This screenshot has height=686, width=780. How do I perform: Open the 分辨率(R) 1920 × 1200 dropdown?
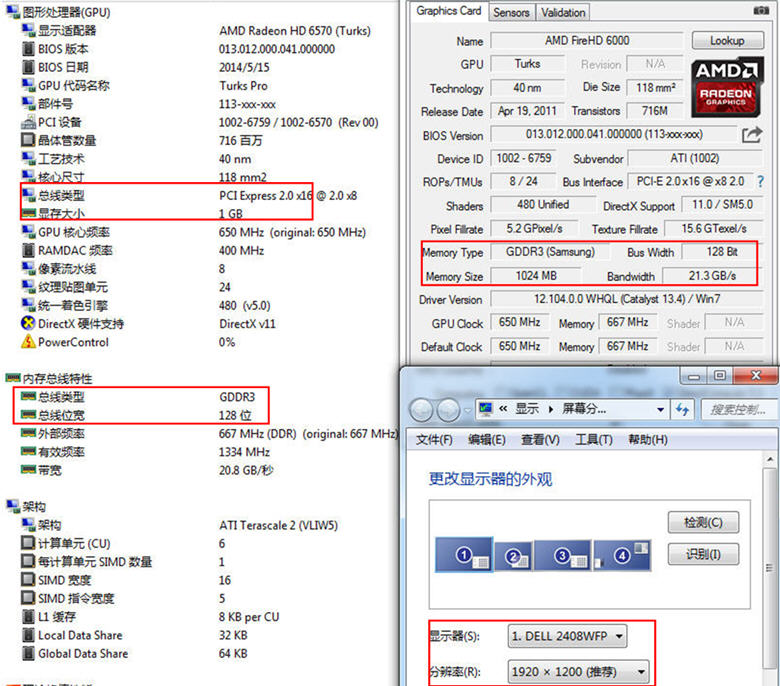tap(579, 672)
